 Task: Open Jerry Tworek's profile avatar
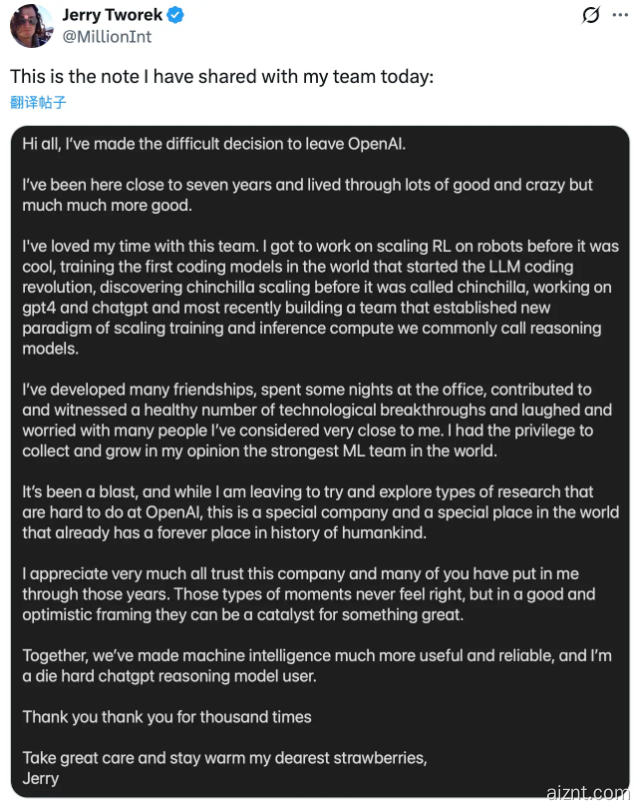tap(31, 25)
